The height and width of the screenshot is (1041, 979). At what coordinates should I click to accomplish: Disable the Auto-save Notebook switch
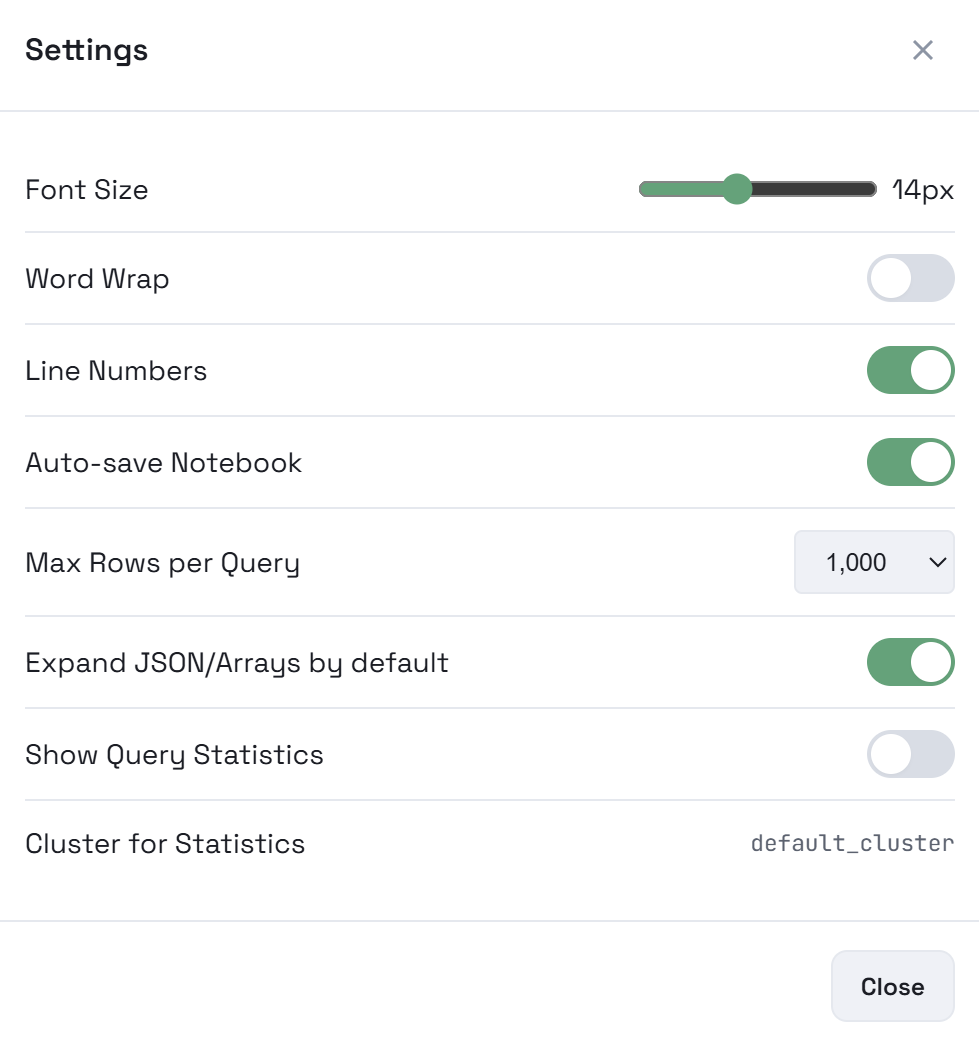point(910,462)
